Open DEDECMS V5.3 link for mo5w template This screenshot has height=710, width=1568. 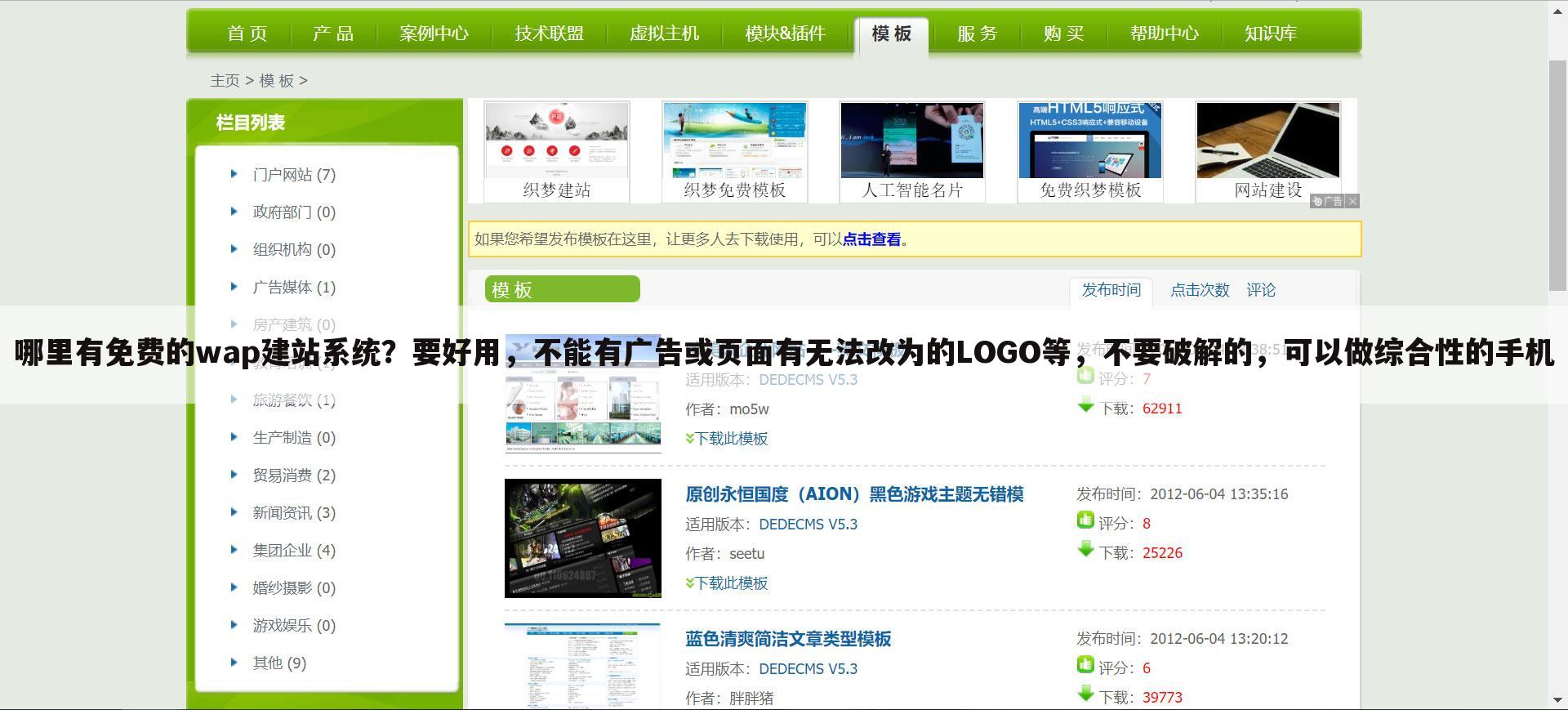(x=808, y=380)
